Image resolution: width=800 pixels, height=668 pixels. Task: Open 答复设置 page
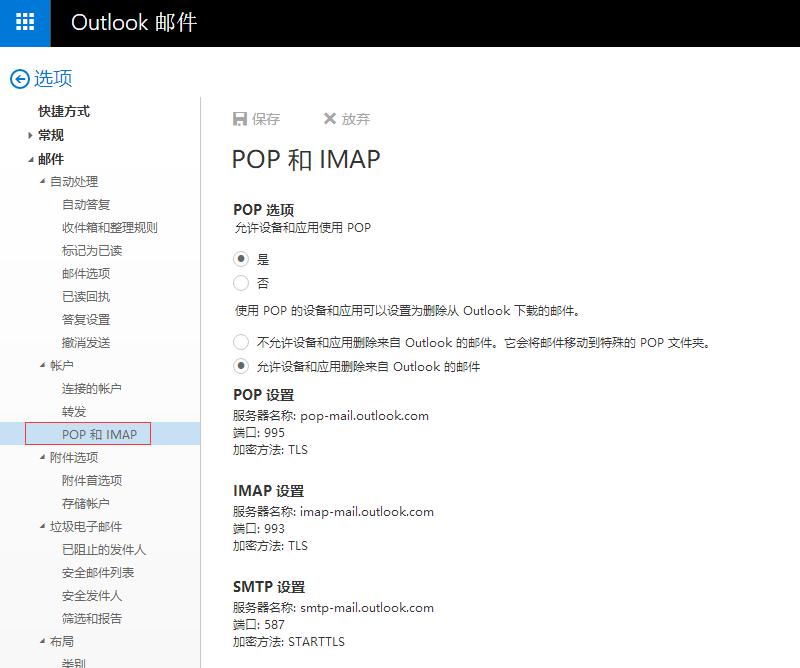point(86,319)
